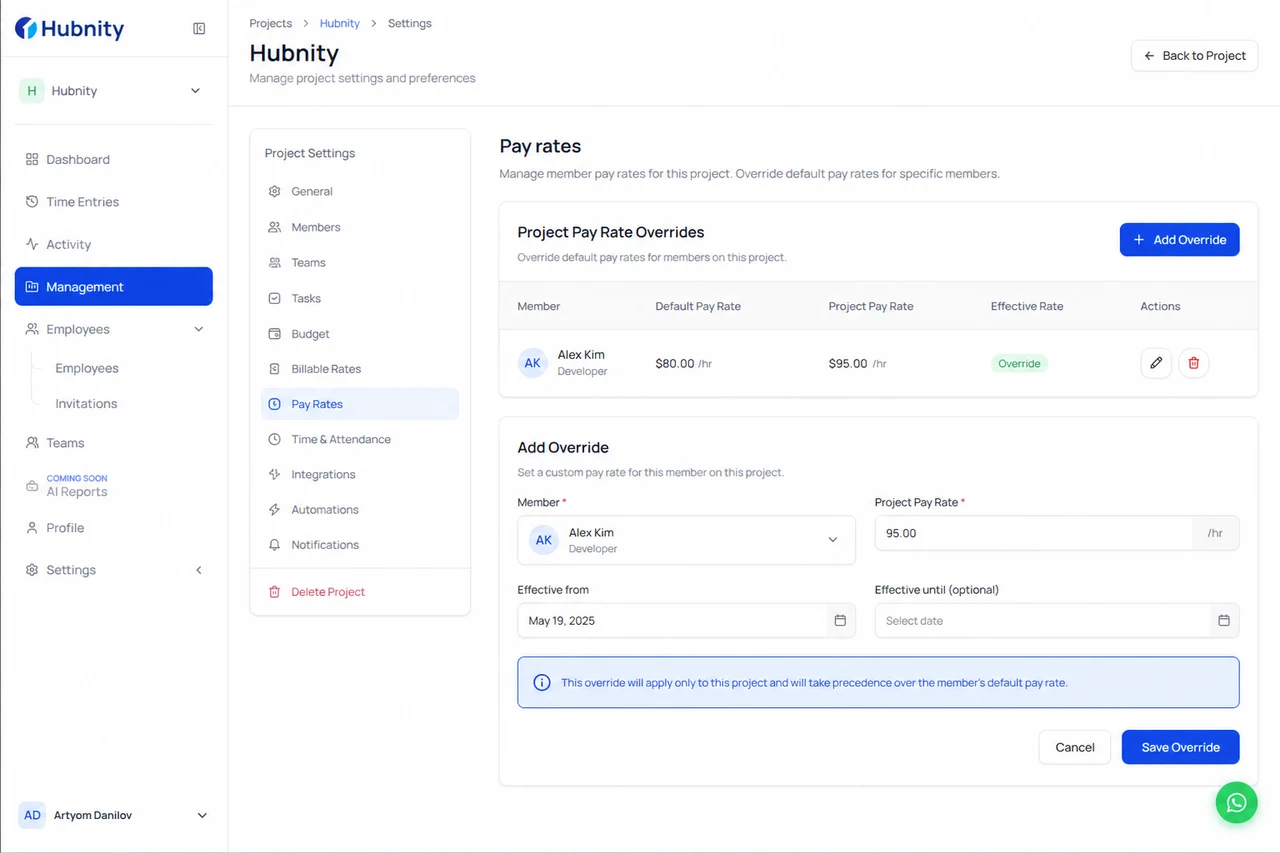This screenshot has height=853, width=1280.
Task: Click the Projects breadcrumb link
Action: point(271,23)
